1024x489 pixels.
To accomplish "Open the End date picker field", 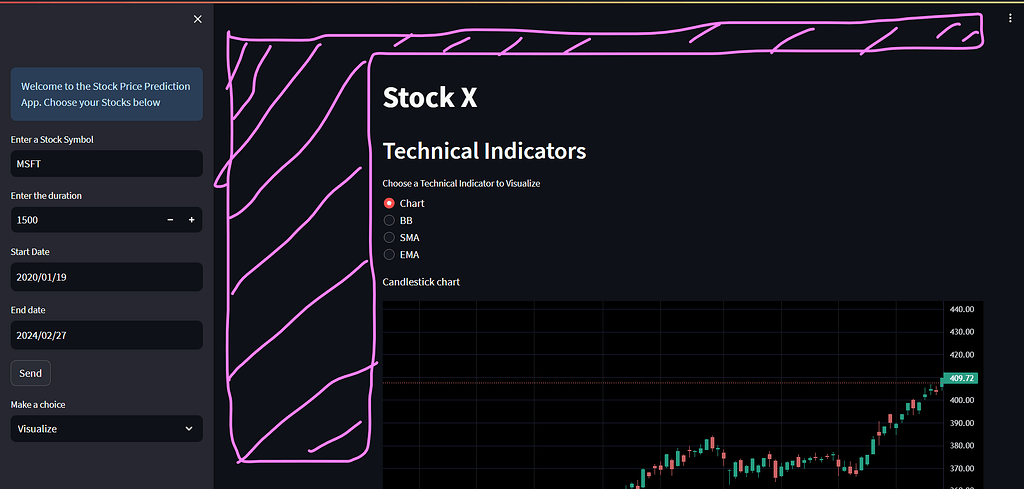I will pyautogui.click(x=106, y=335).
